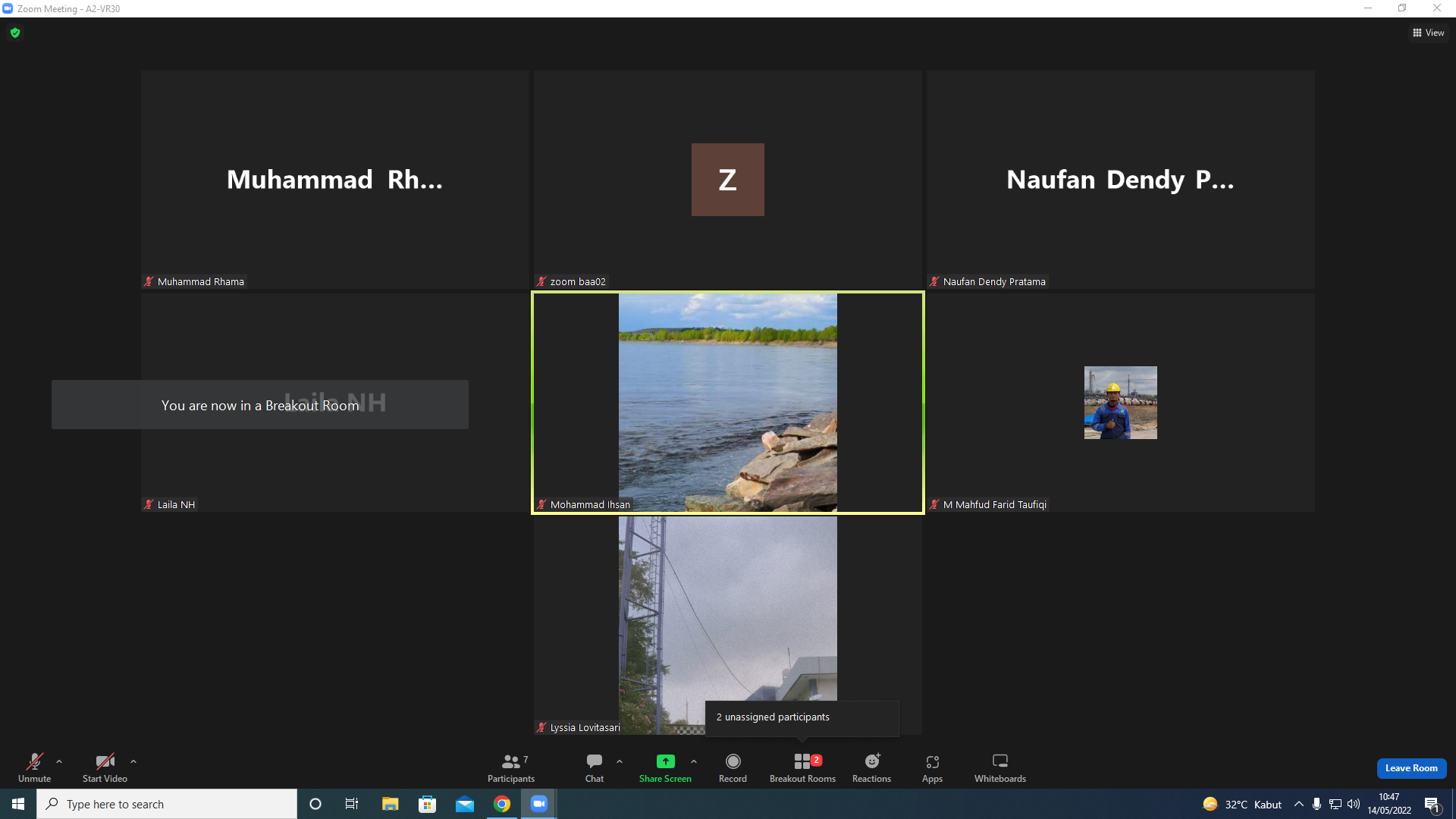The height and width of the screenshot is (819, 1456).
Task: Click the Zoom icon on the taskbar
Action: pos(539,804)
